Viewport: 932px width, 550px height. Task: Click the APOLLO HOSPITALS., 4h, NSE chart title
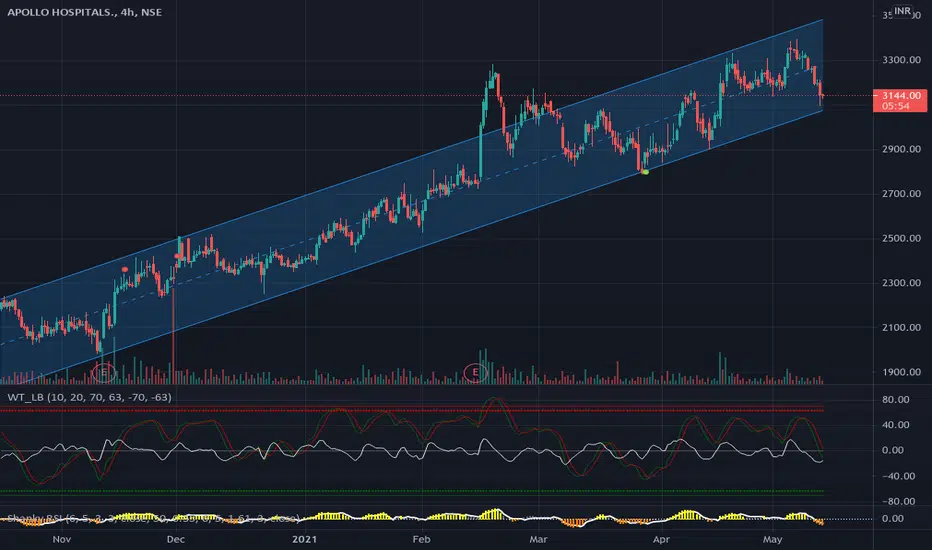pos(84,12)
